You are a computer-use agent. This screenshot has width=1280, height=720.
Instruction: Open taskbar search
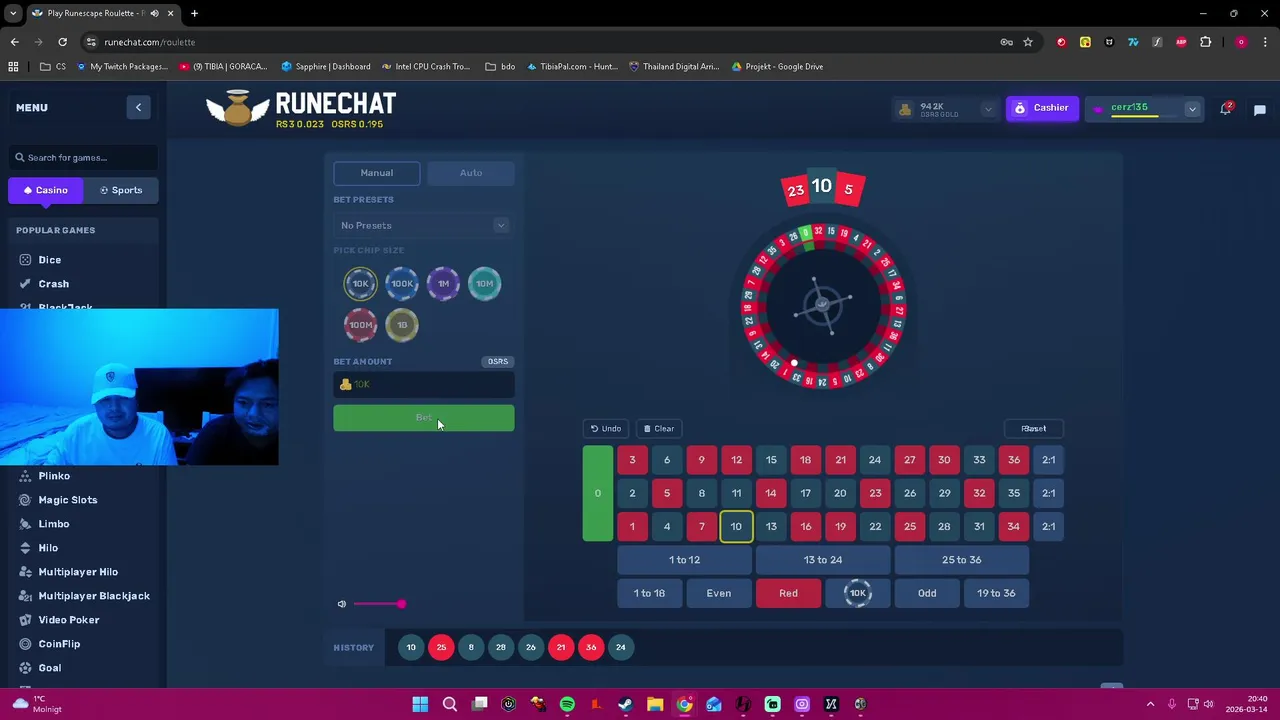450,704
